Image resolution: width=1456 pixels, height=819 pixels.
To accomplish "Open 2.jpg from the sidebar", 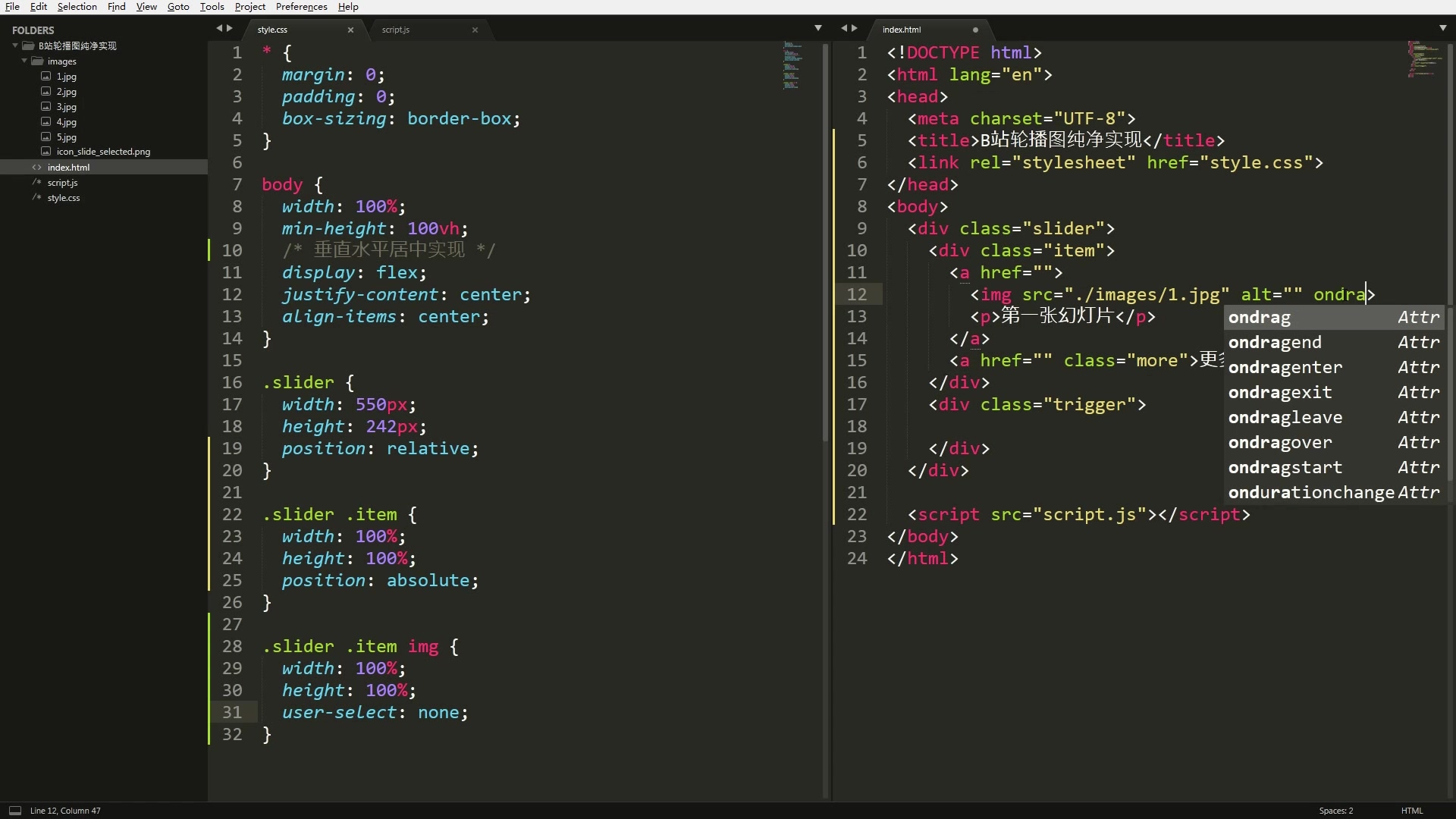I will click(67, 92).
